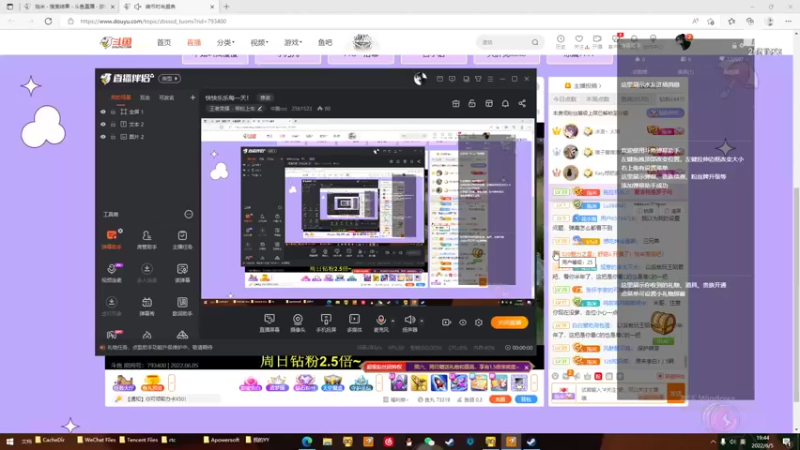Open the Danmaku show (弹幕秀) tool
Viewport: 800px width, 450px height.
coord(147,306)
